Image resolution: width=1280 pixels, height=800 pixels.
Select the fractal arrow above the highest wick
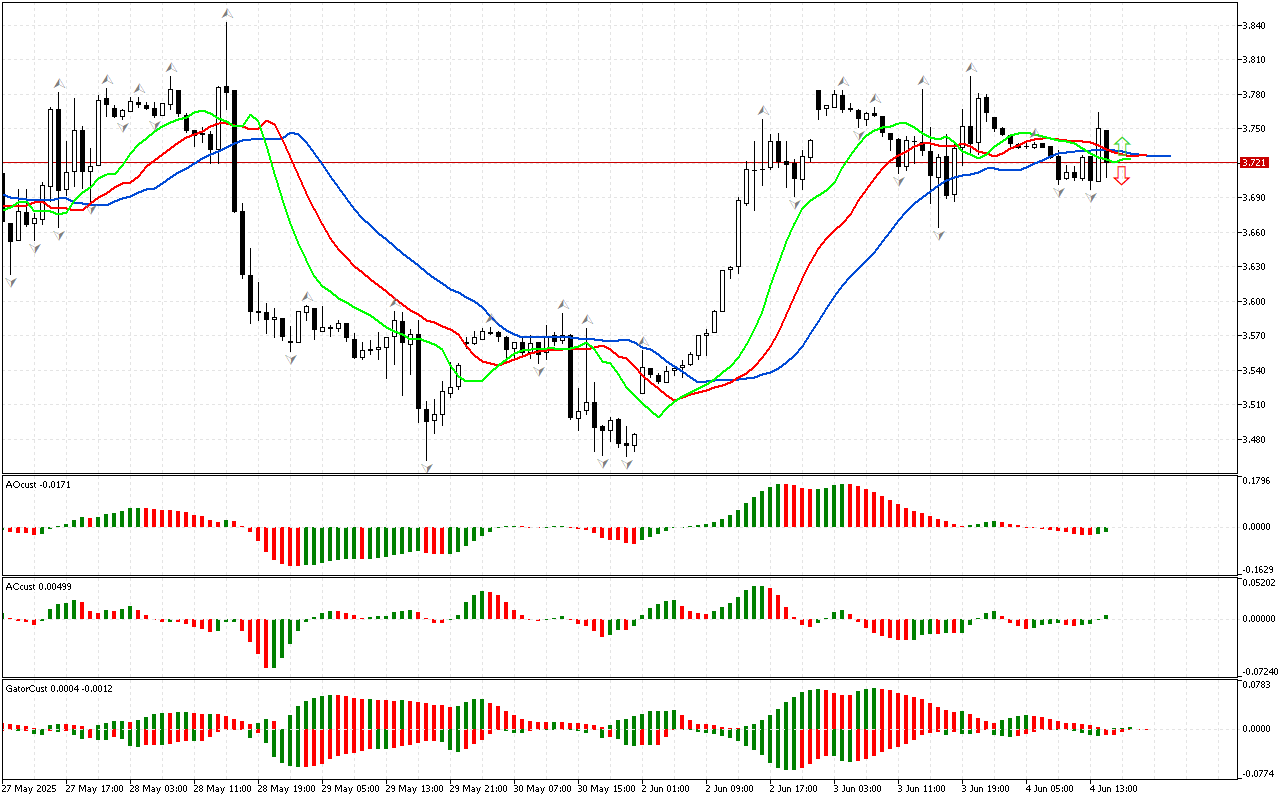tap(227, 14)
